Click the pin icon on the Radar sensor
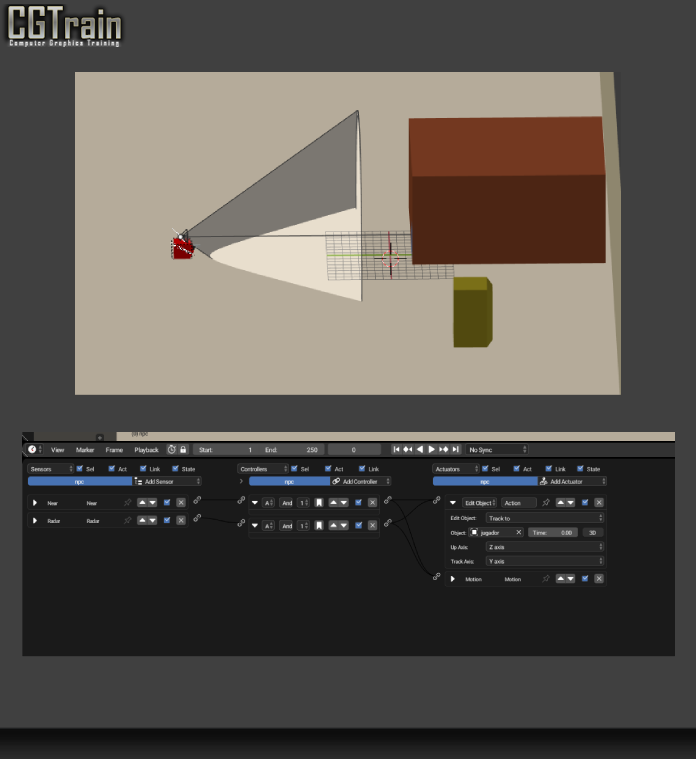Screen dimensions: 696x759 click(127, 521)
